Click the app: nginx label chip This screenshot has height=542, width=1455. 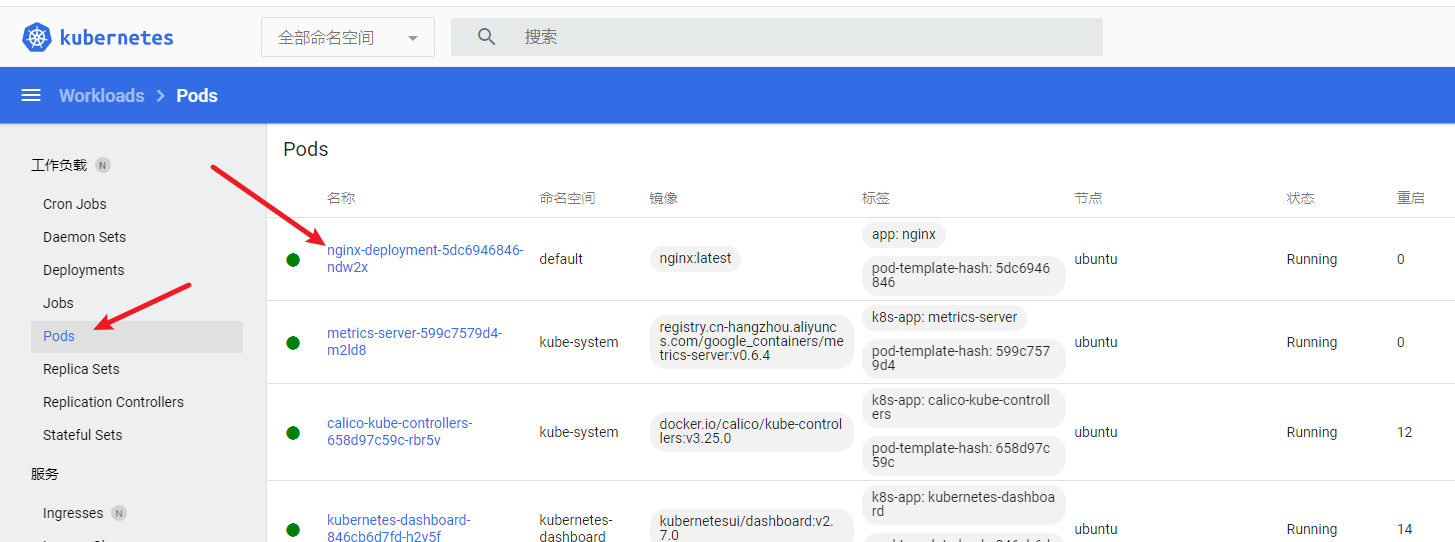[x=904, y=234]
